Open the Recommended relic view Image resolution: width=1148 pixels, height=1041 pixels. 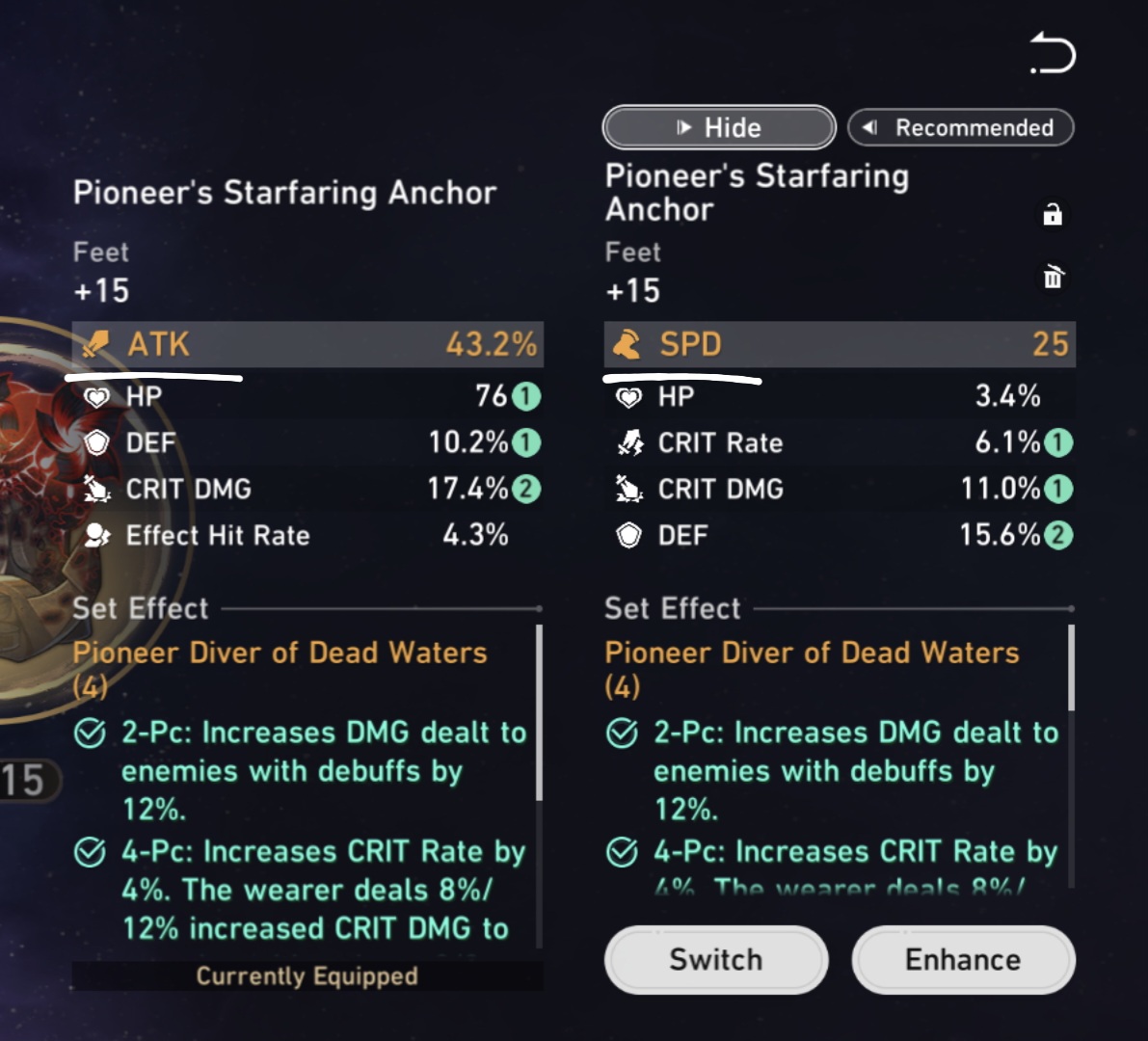[x=960, y=126]
